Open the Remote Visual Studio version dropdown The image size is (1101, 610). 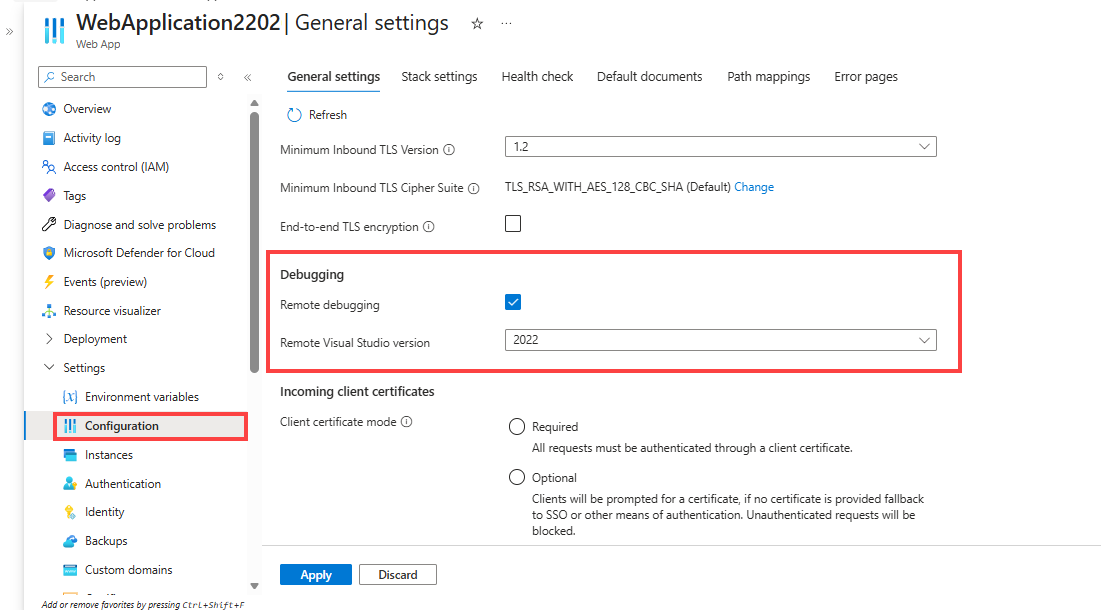point(720,340)
